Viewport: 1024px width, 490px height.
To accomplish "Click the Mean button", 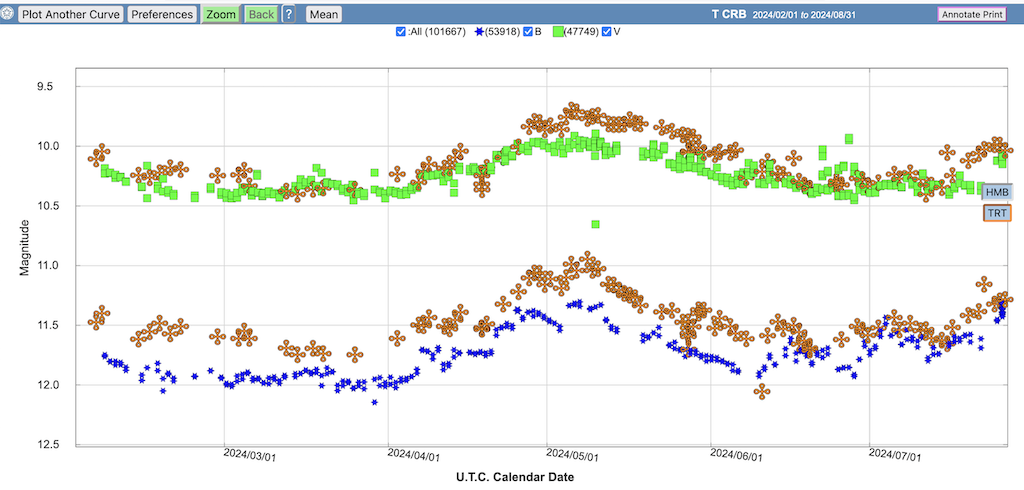I will pyautogui.click(x=323, y=15).
